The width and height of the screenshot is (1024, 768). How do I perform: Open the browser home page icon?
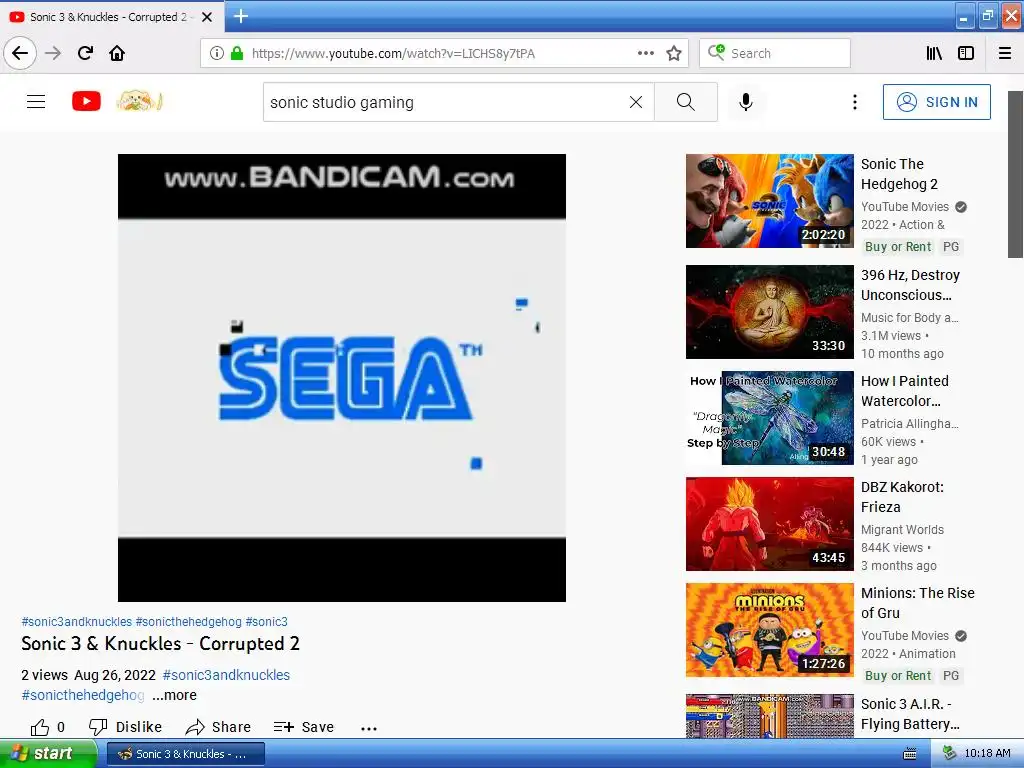(117, 53)
